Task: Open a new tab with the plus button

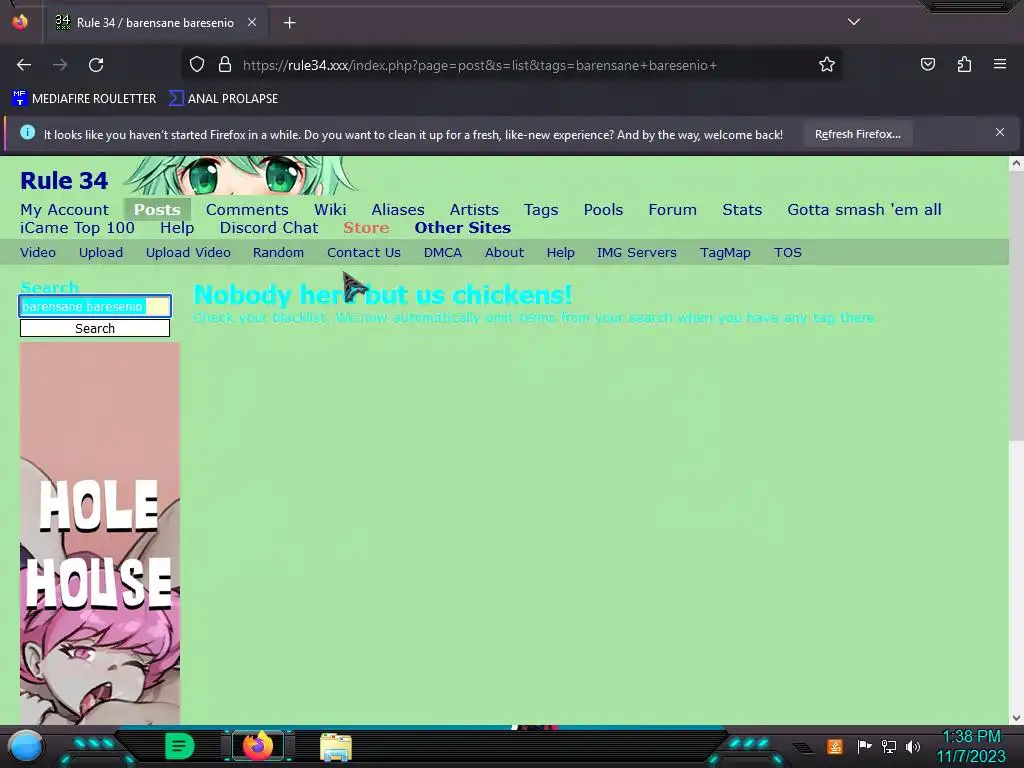Action: [x=289, y=23]
